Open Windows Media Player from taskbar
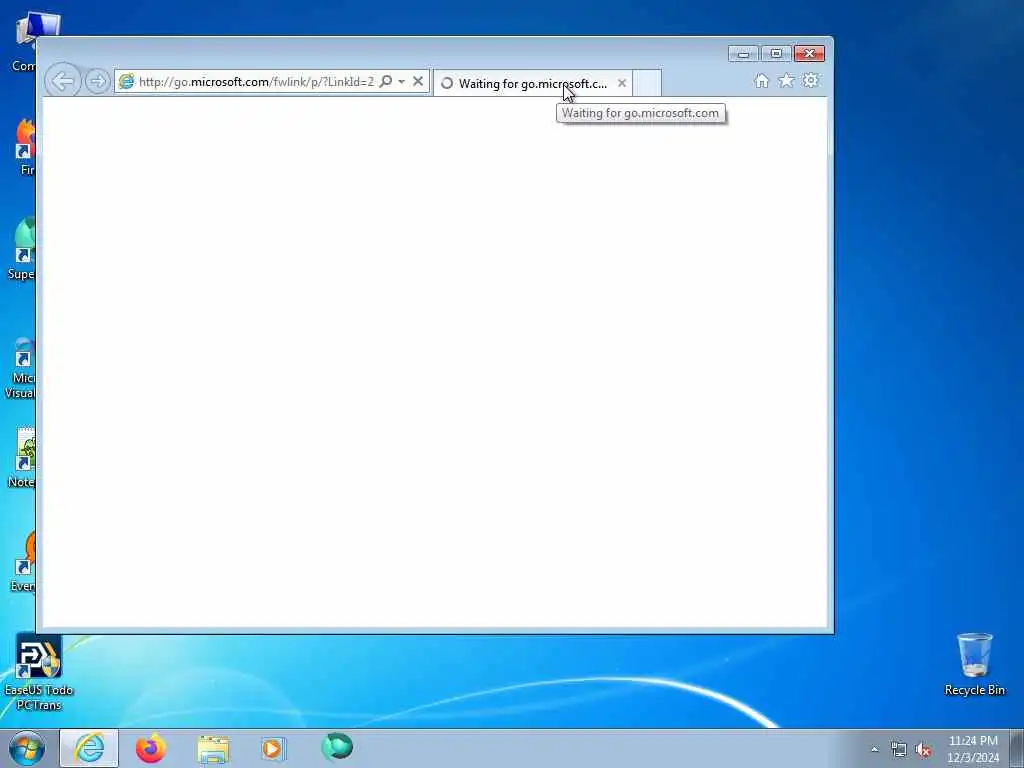The width and height of the screenshot is (1024, 768). pos(273,748)
